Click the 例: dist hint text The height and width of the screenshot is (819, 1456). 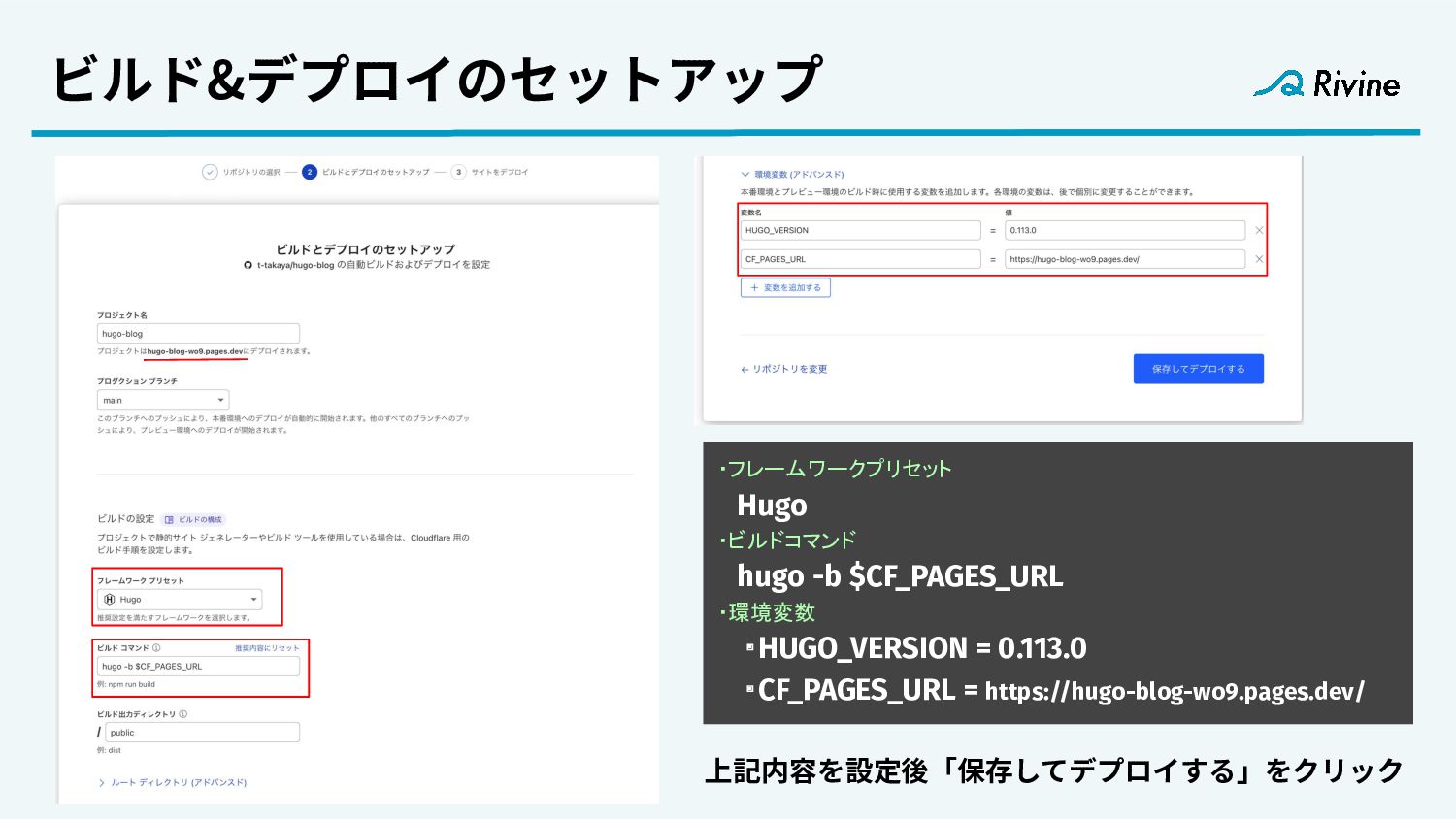[x=109, y=750]
